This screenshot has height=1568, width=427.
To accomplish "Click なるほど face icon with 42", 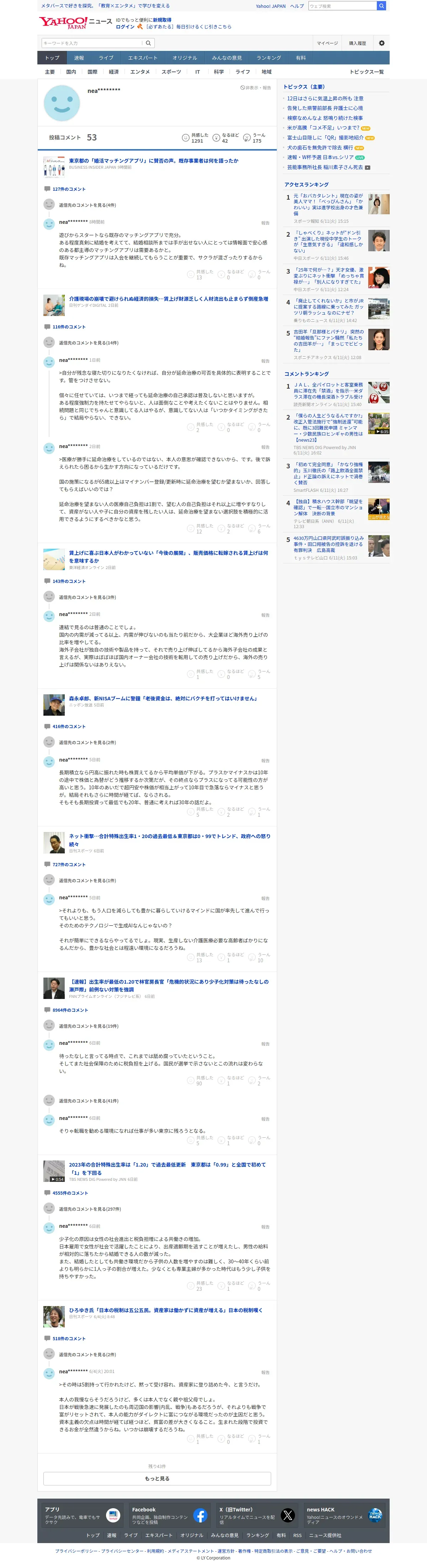I will pos(216,138).
